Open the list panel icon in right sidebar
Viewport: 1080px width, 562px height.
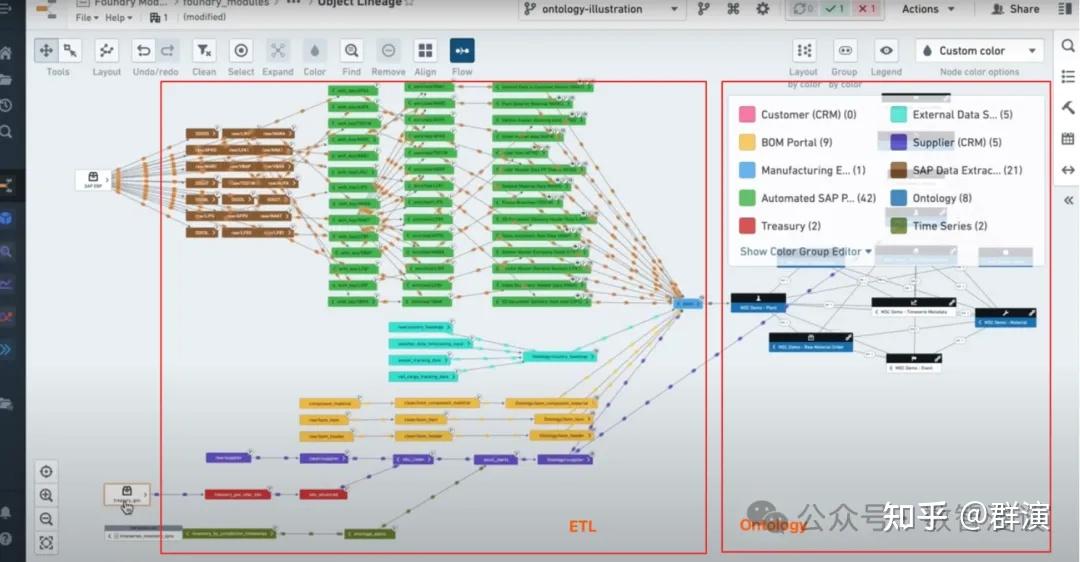[x=1068, y=76]
